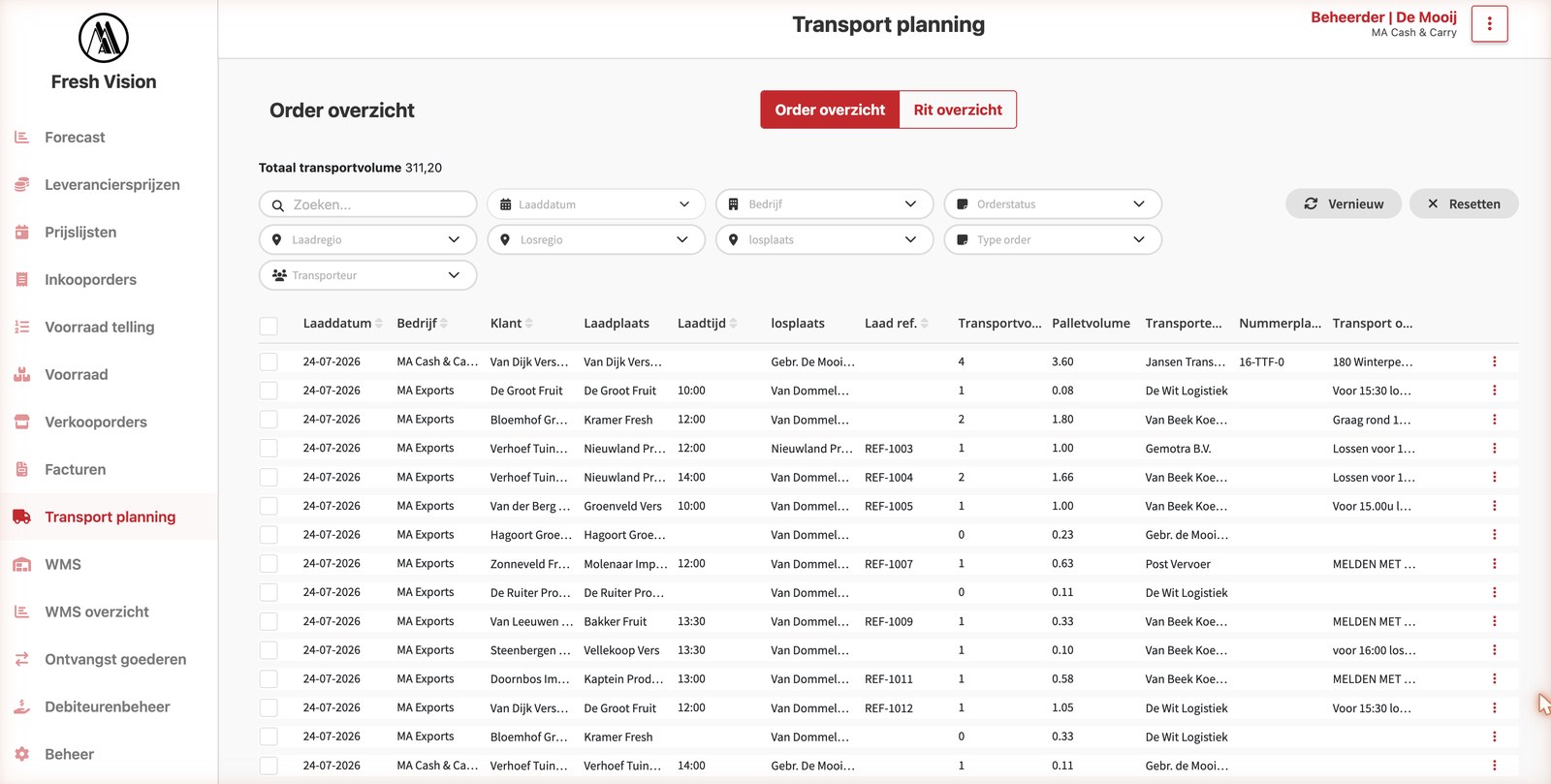Viewport: 1551px width, 784px height.
Task: Open row actions for REF-1011 order
Action: pos(1494,679)
